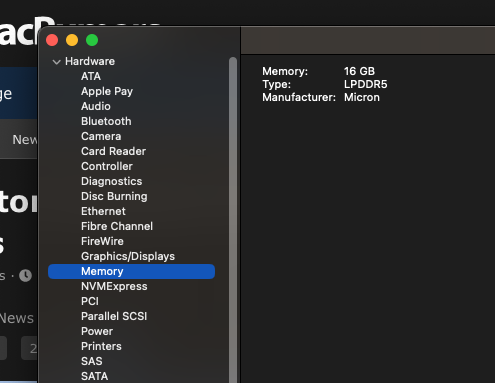Viewport: 495px width, 383px height.
Task: Open Ethernet hardware info
Action: (x=103, y=211)
